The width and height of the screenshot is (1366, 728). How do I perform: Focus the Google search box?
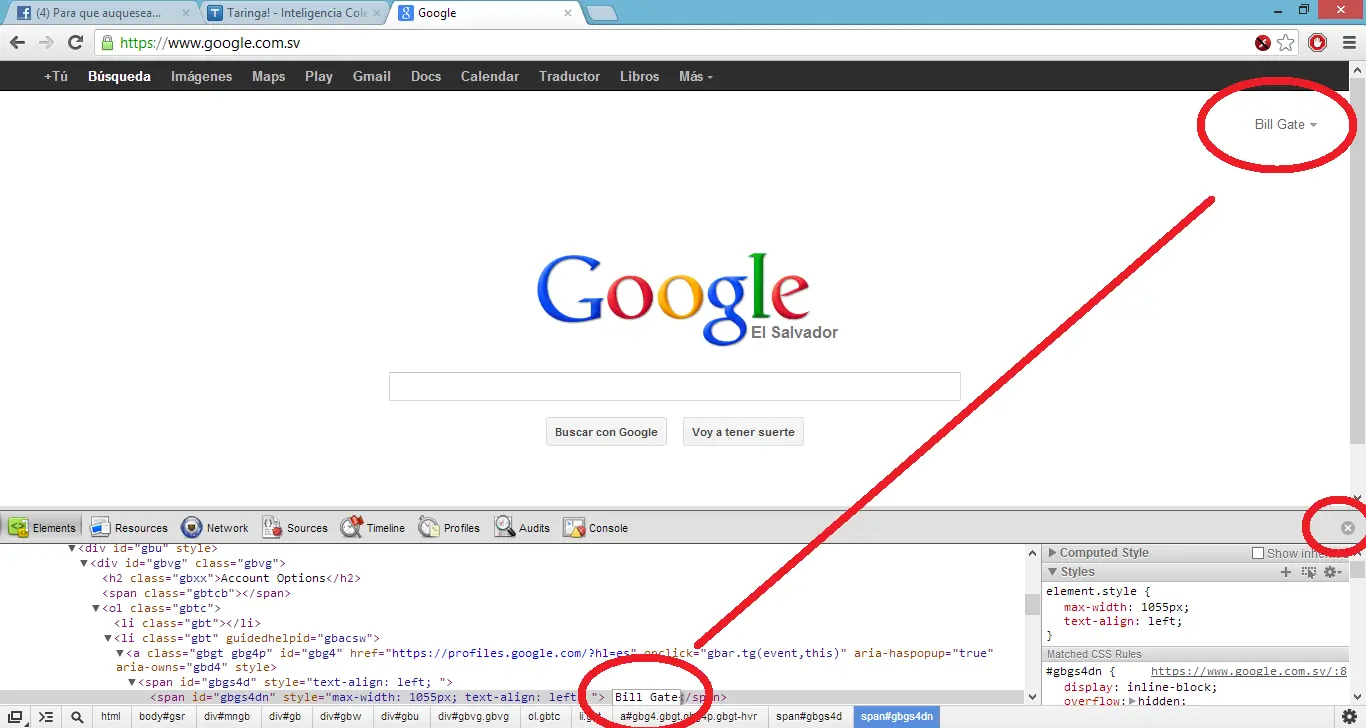point(675,386)
